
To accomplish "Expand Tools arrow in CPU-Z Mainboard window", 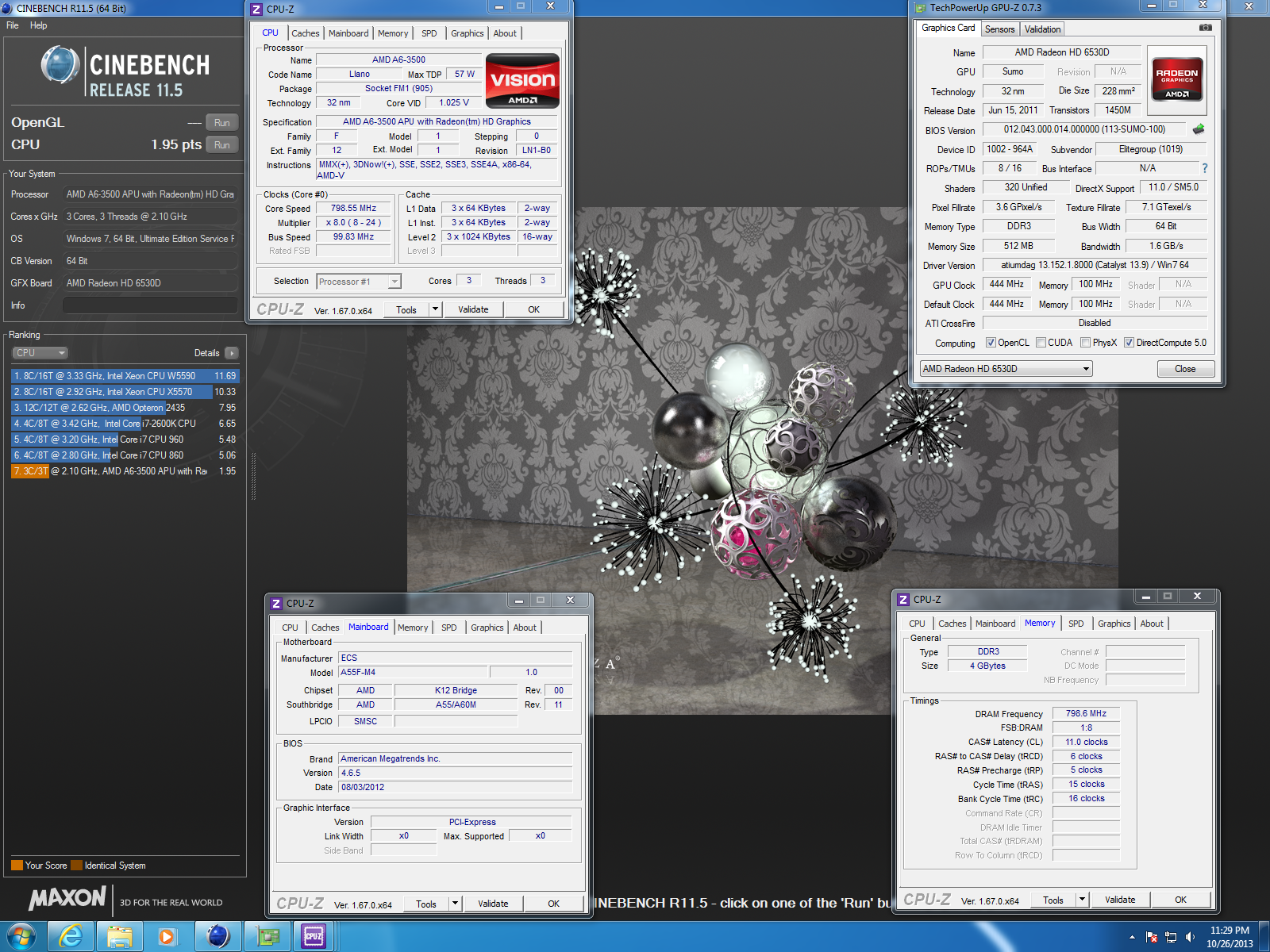I will click(455, 904).
